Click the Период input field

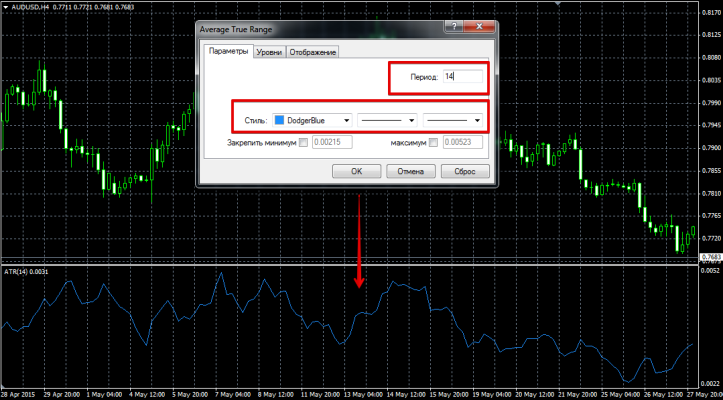click(x=463, y=76)
